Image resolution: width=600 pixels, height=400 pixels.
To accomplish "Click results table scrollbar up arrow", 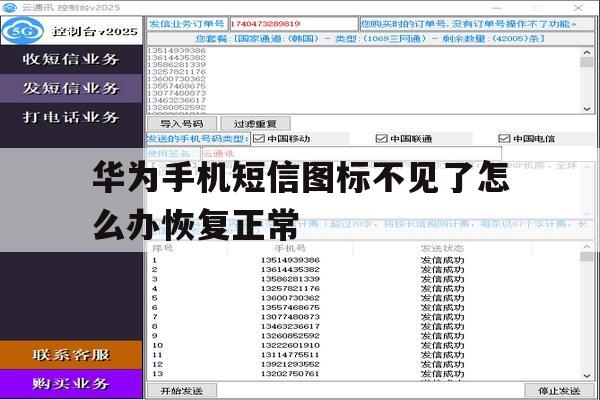I will click(587, 247).
